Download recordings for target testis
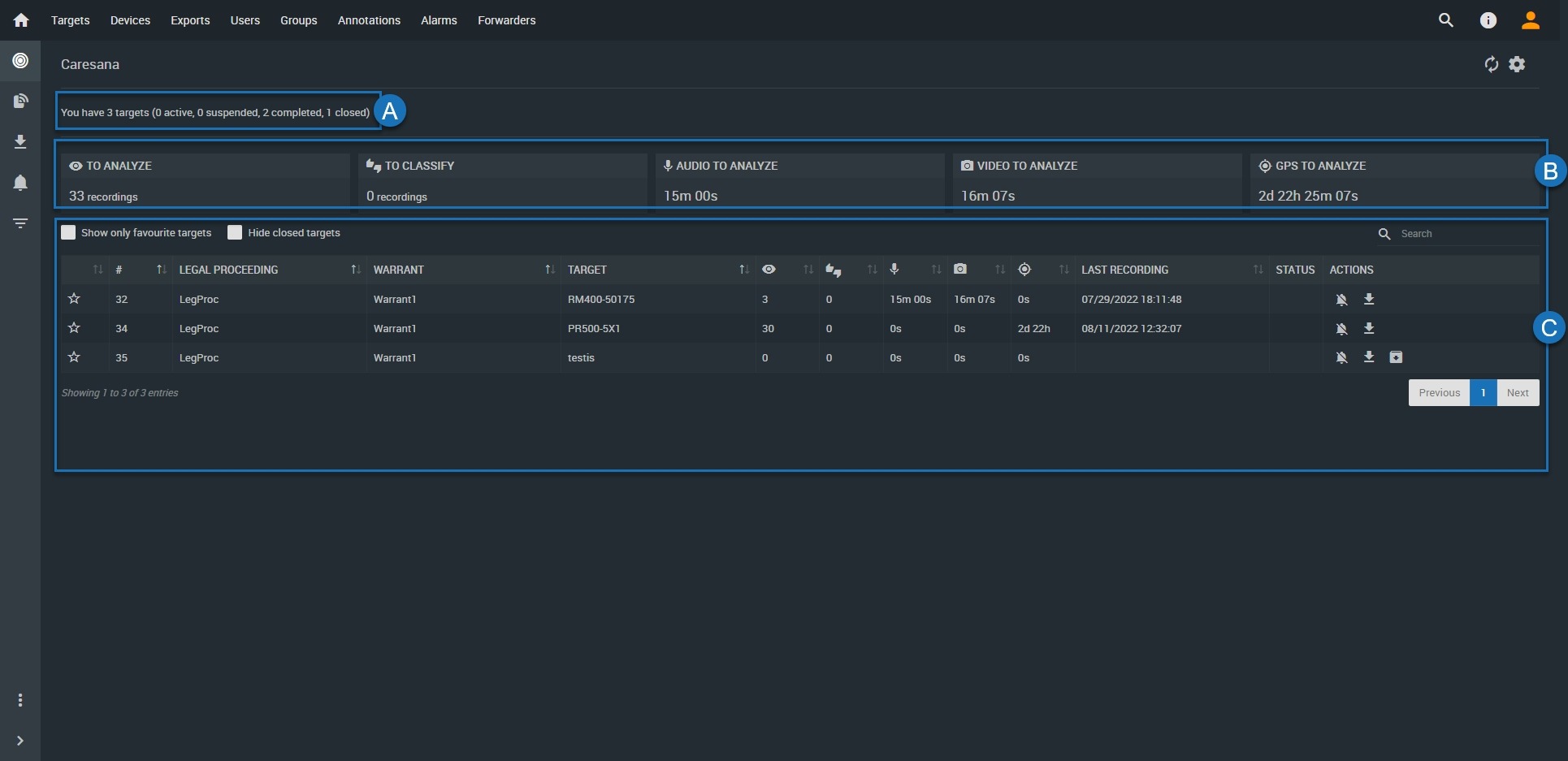This screenshot has width=1568, height=761. click(x=1369, y=357)
